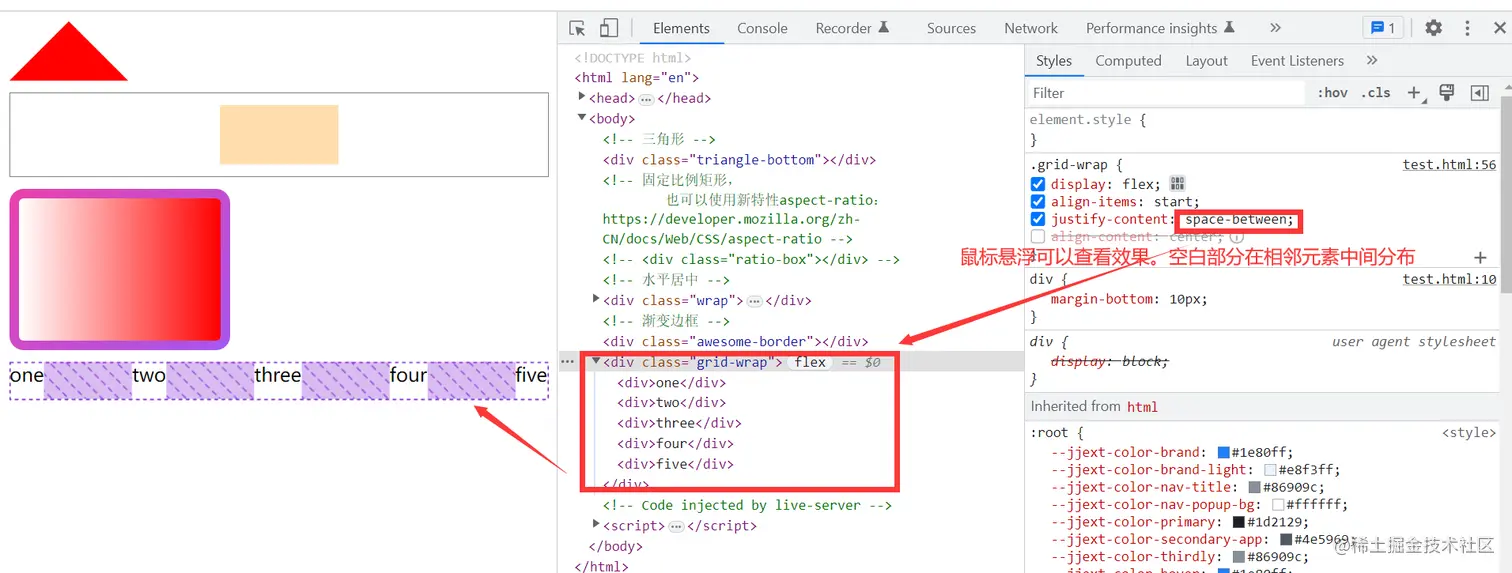The image size is (1512, 573).
Task: Click the ellipsis badge inside head tag
Action: tap(646, 99)
